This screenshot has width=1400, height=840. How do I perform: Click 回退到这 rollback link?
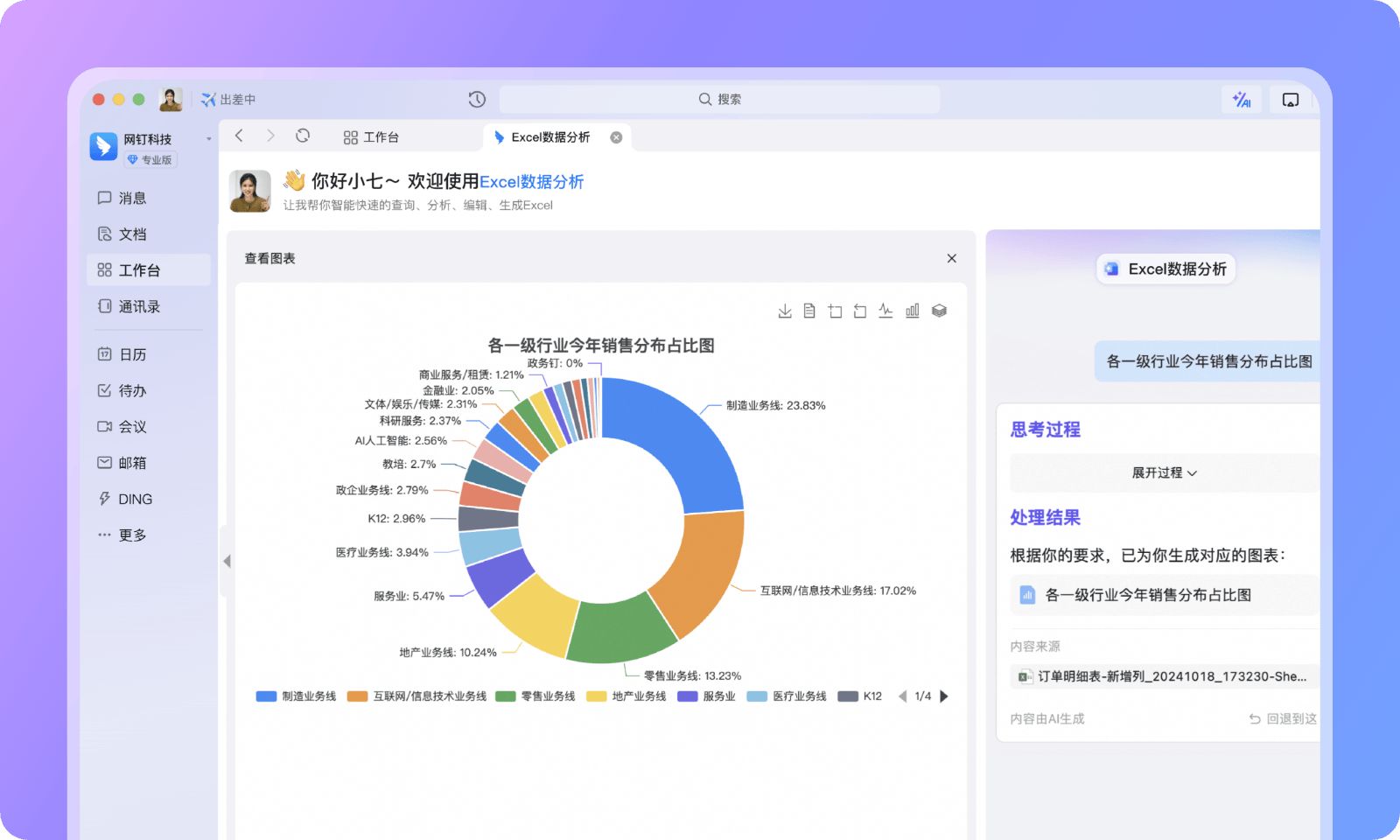(1283, 718)
